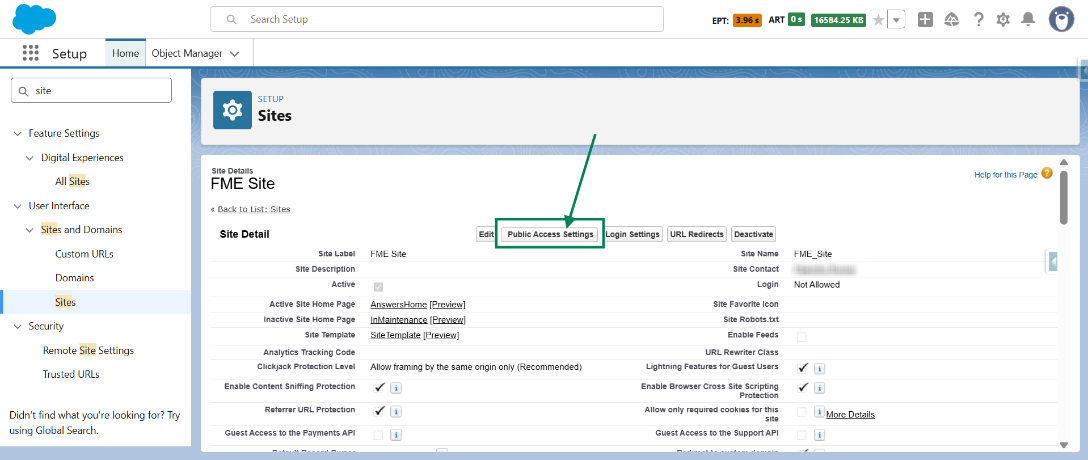Viewport: 1088px width, 460px height.
Task: Click the page vertical scrollbar thumb
Action: [1064, 196]
